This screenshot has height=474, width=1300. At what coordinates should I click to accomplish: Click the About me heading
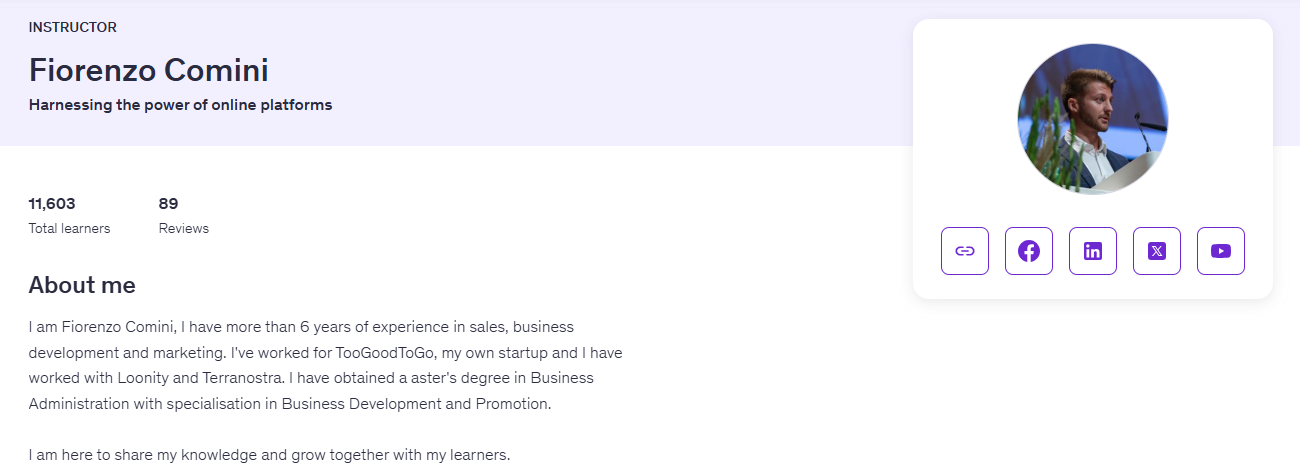[82, 285]
